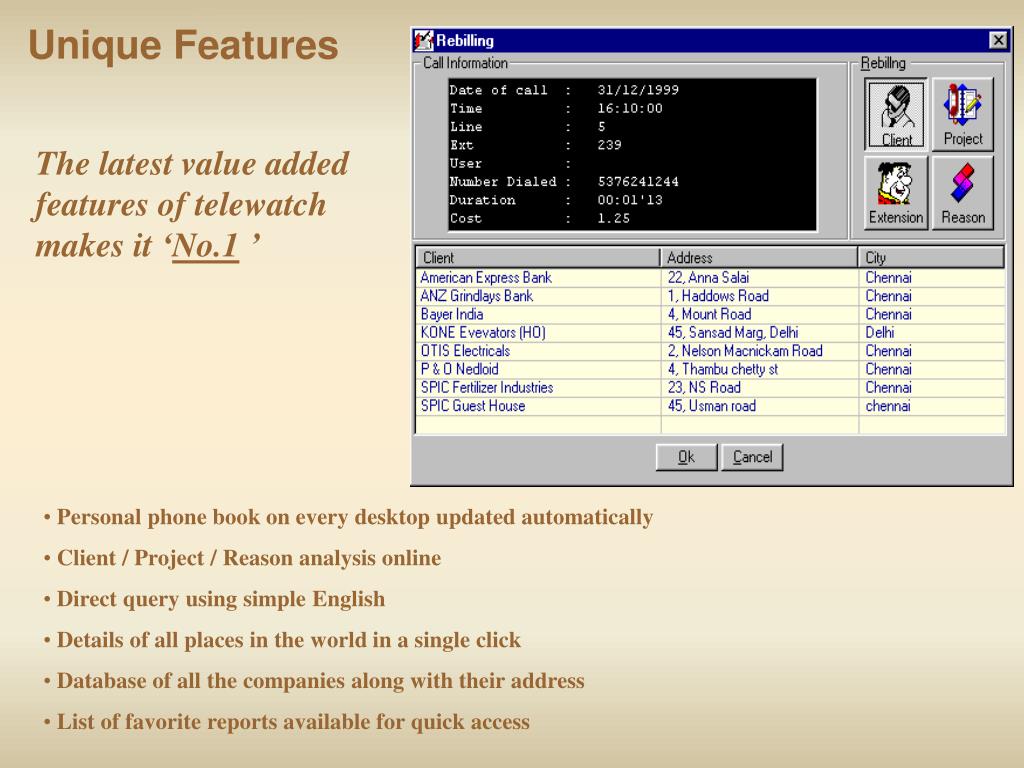This screenshot has width=1024, height=768.
Task: Select the ANZ Grindlays Bank client
Action: tap(477, 296)
